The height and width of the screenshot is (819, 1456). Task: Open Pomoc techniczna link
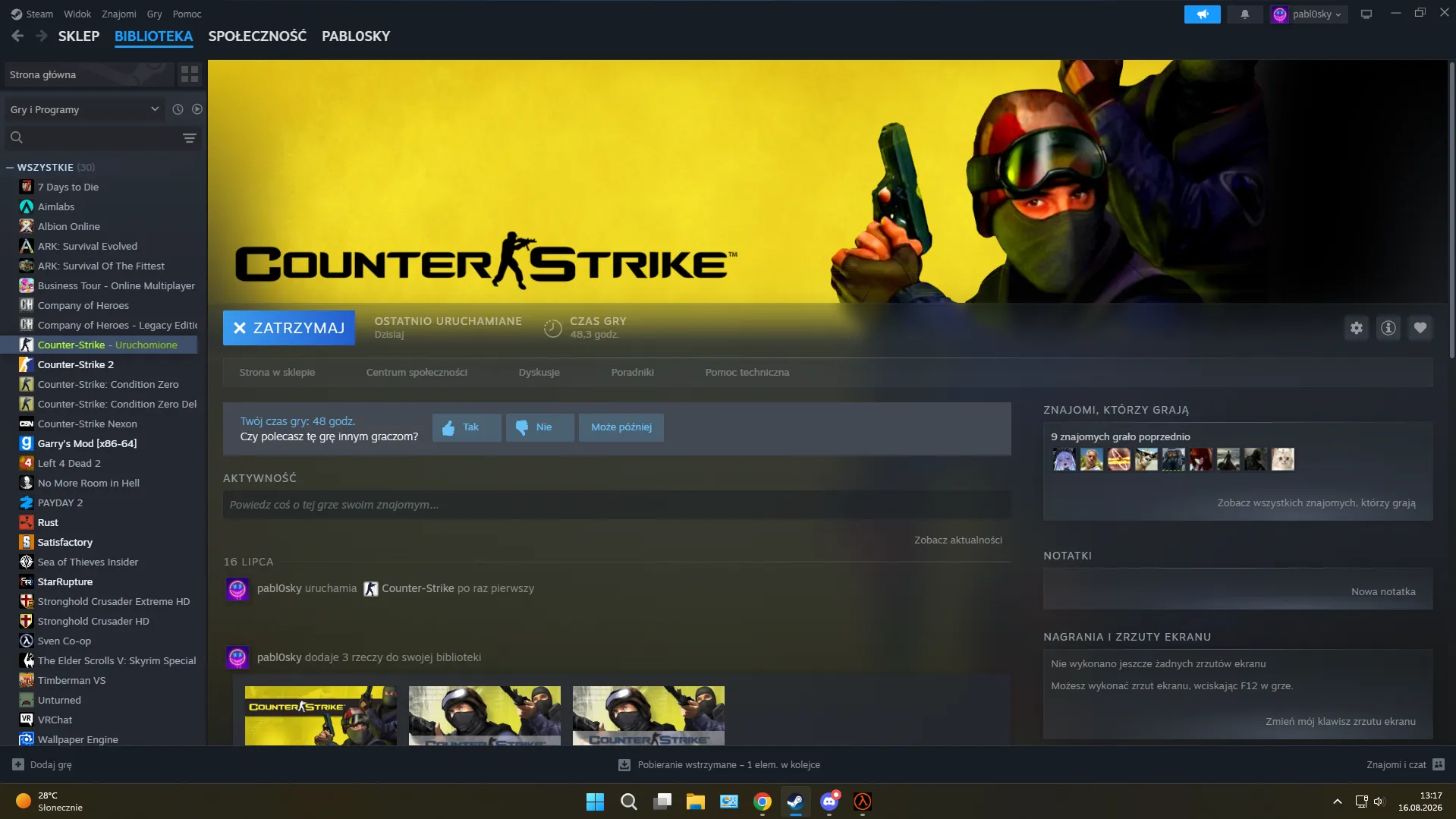(747, 373)
